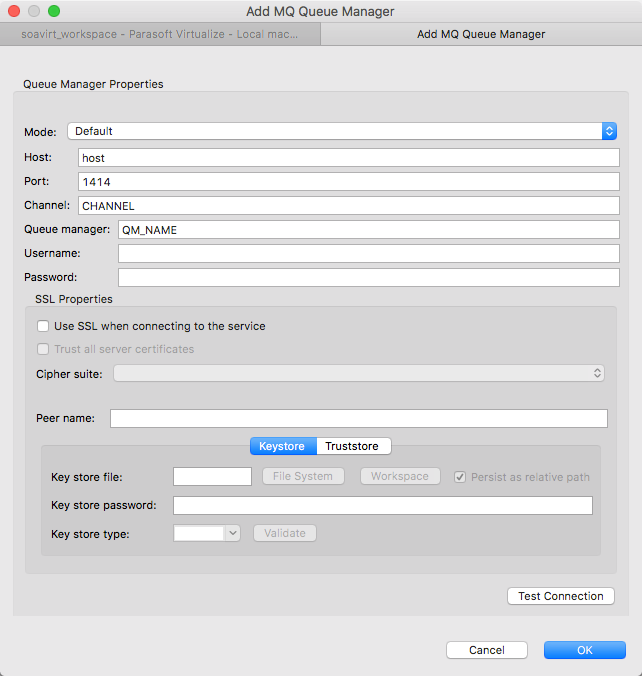Click the Validate button

point(285,533)
